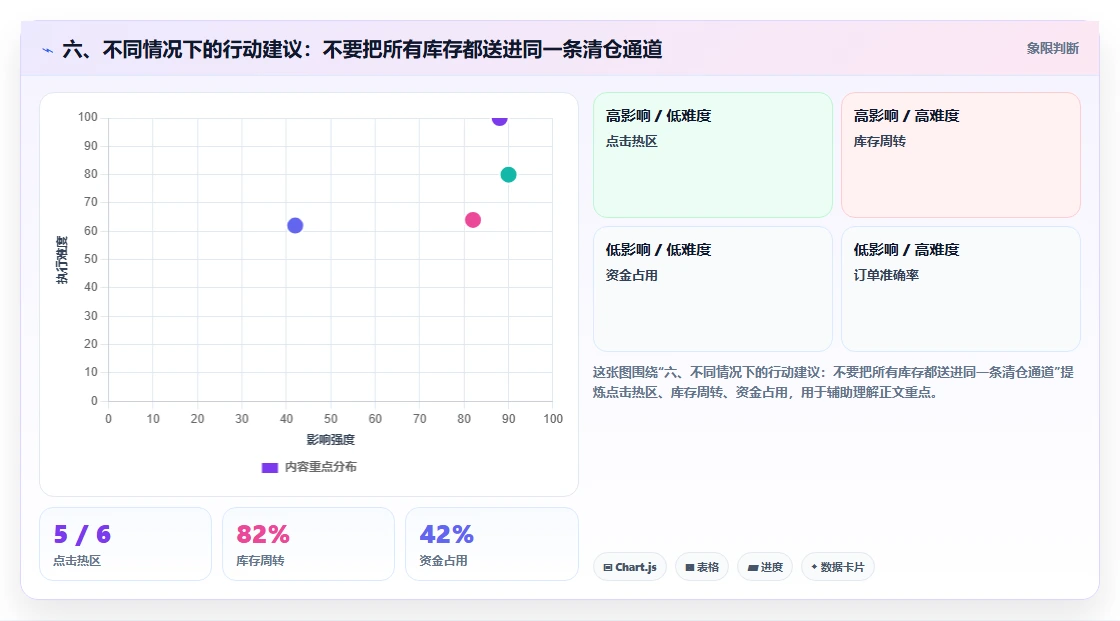Click the section title 六、不同情况下的行动建议
The width and height of the screenshot is (1120, 621).
pos(362,49)
